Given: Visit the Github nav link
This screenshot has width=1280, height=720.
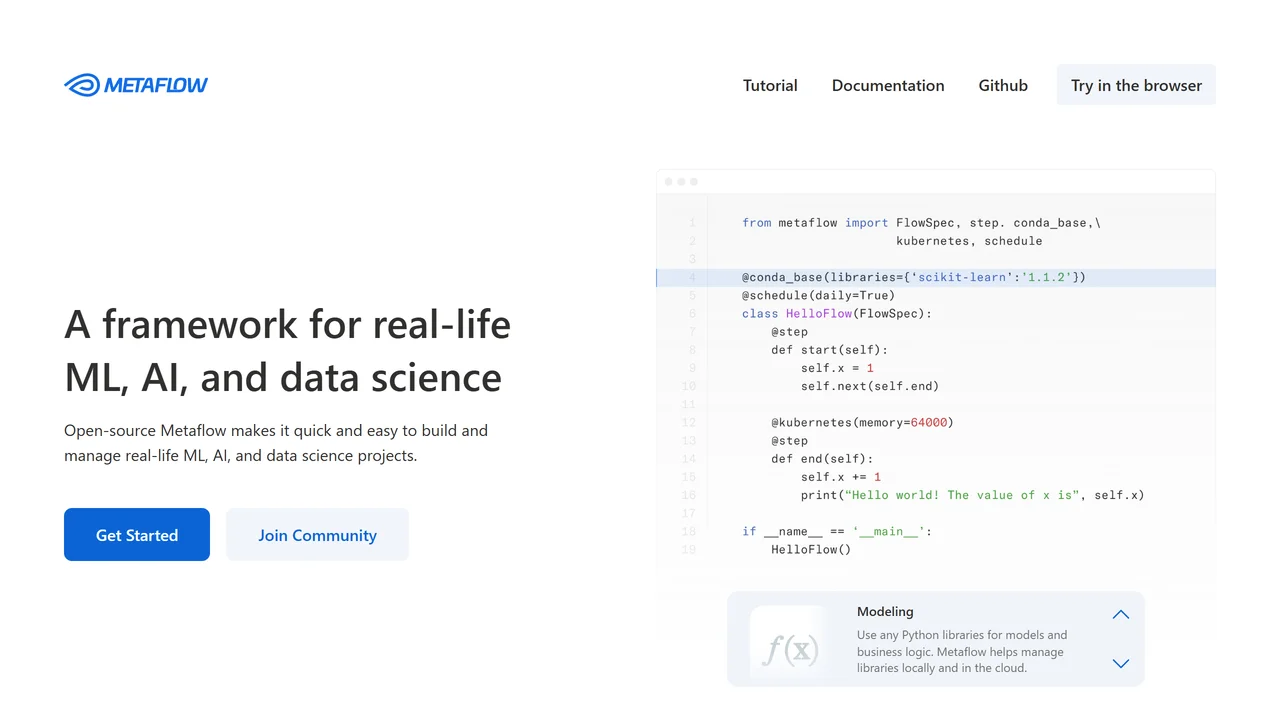Looking at the screenshot, I should [x=1003, y=85].
